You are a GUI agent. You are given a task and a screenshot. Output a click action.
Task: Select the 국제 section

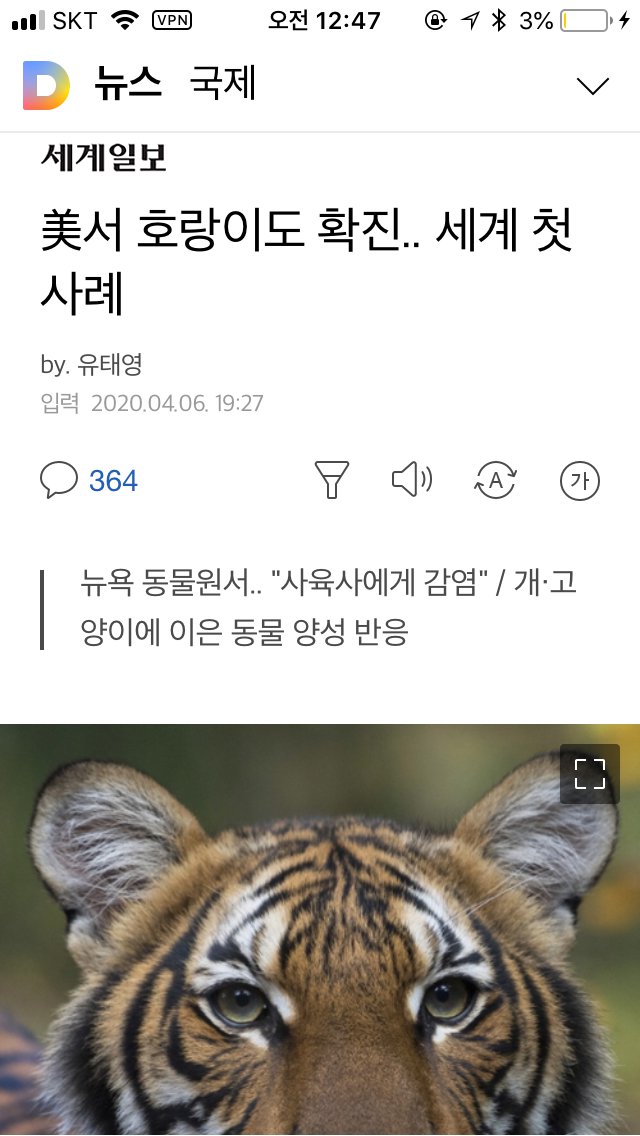click(223, 85)
